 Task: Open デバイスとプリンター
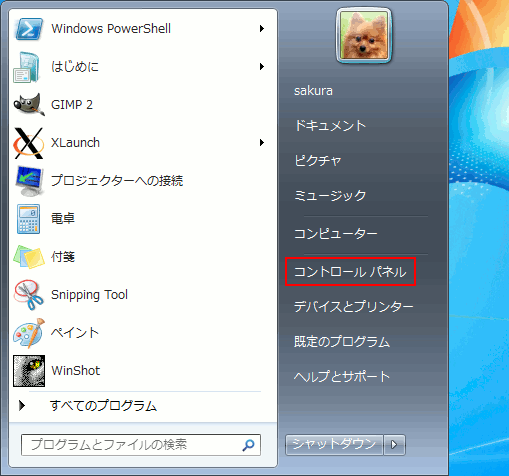coord(354,307)
